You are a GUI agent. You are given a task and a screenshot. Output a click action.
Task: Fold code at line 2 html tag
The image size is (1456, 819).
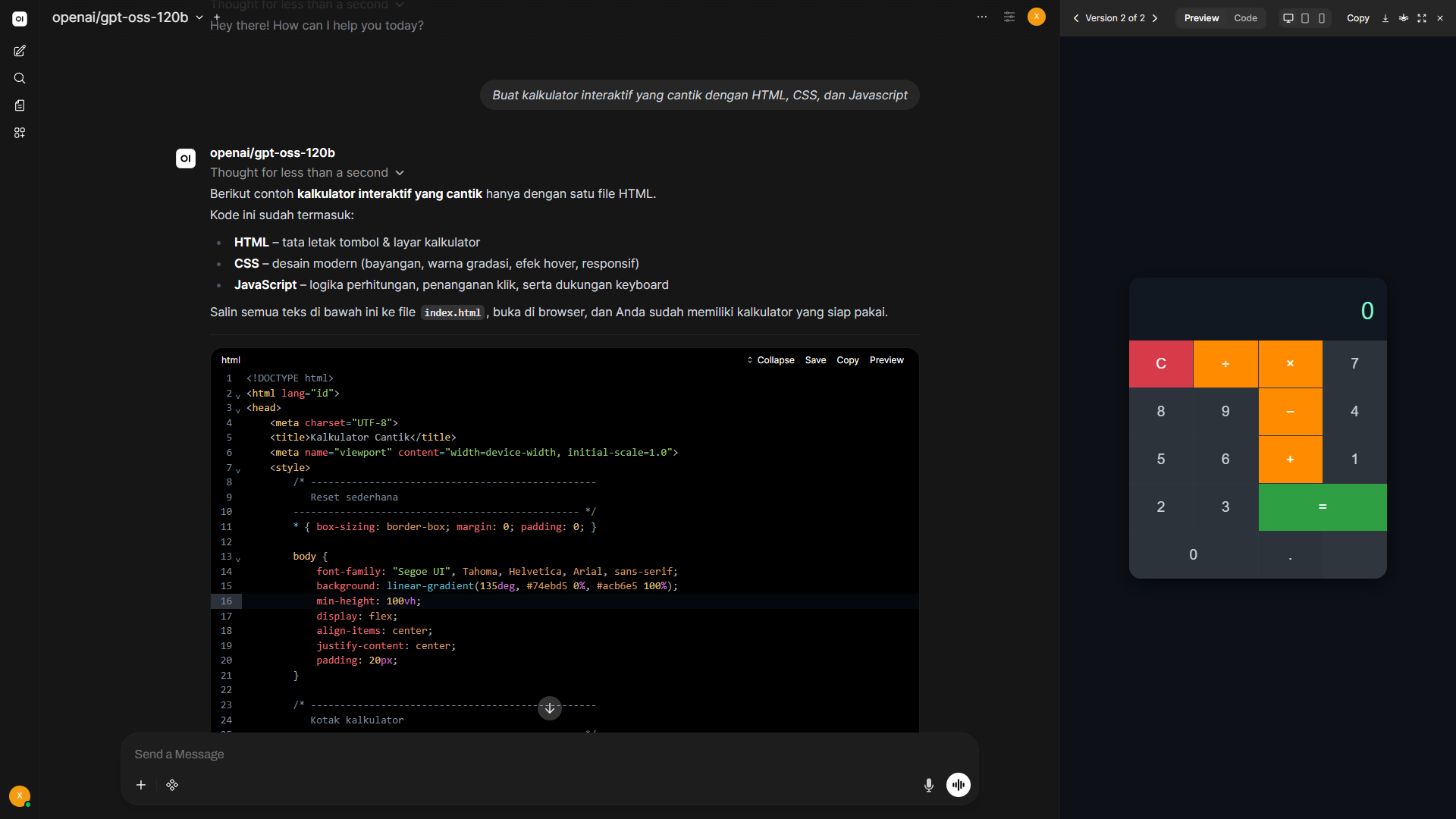coord(238,396)
